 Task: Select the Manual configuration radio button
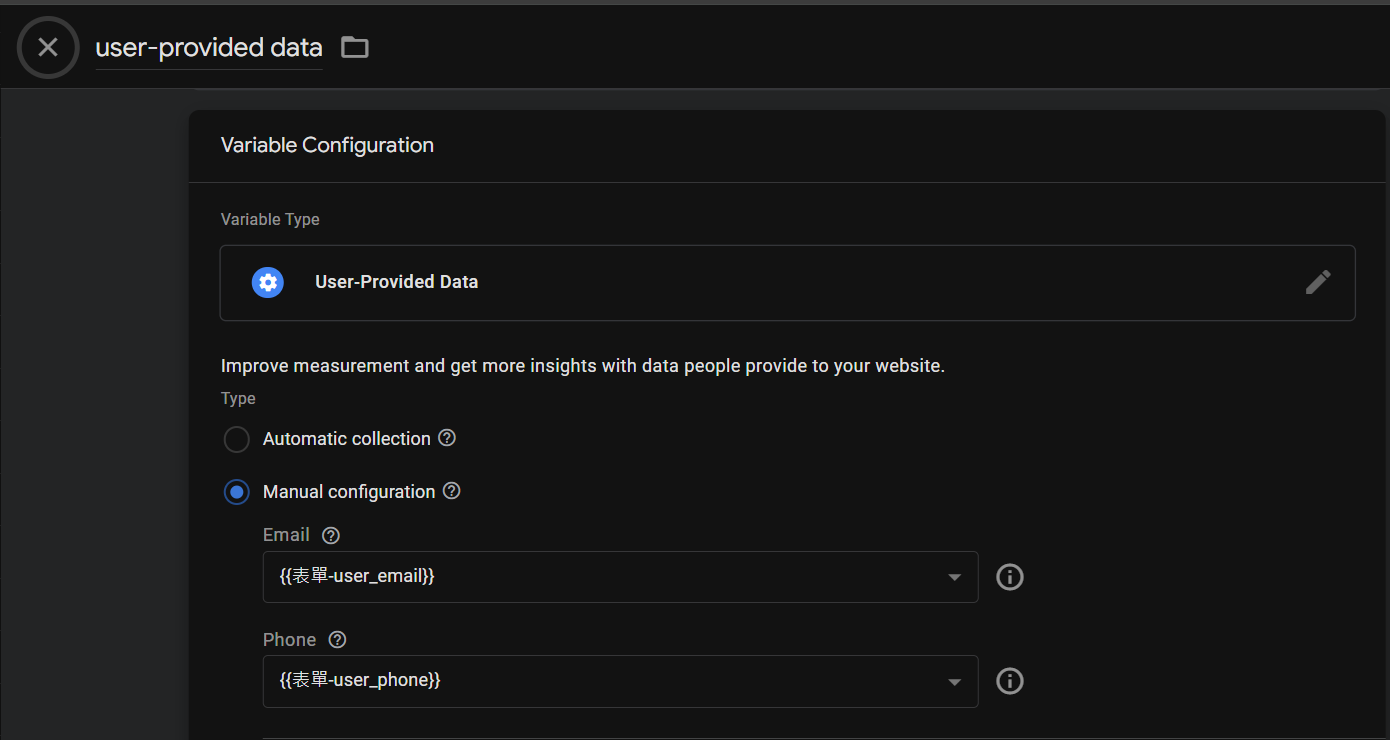[237, 492]
